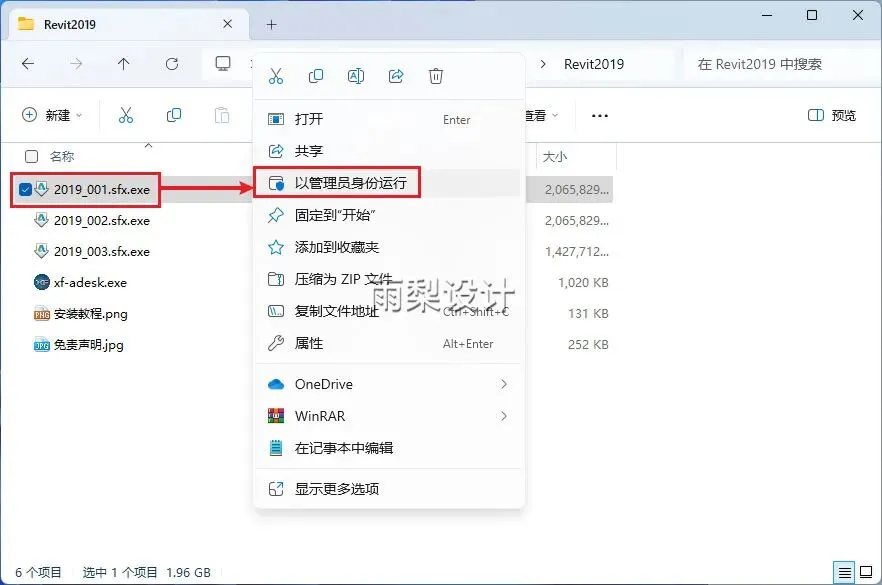Click the 安装教程.png file icon
882x585 pixels.
coord(42,314)
